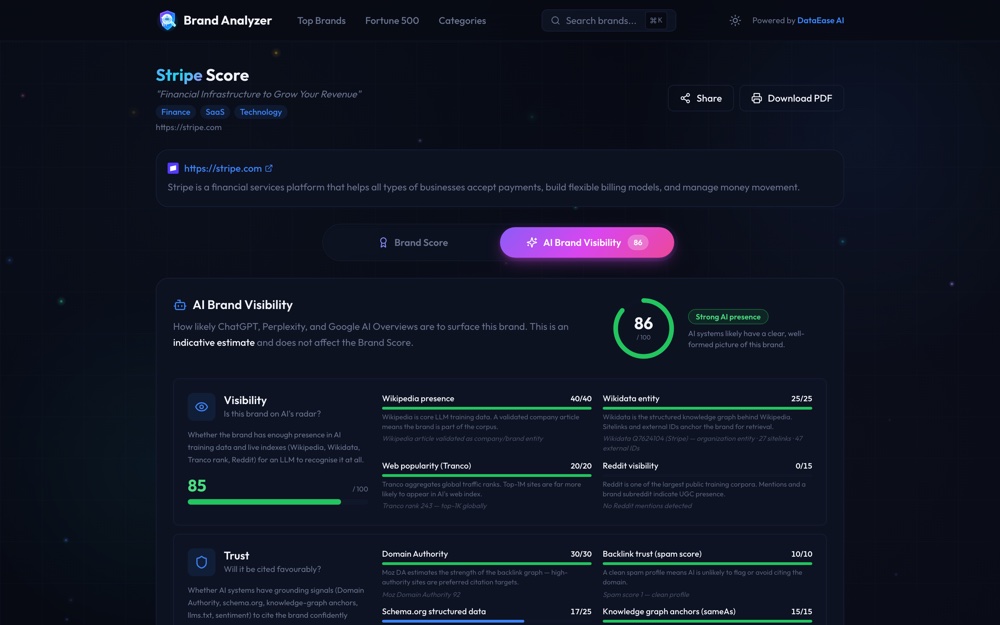The height and width of the screenshot is (625, 1000).
Task: Click the Wikipedia presence 40/40 bar
Action: click(487, 408)
